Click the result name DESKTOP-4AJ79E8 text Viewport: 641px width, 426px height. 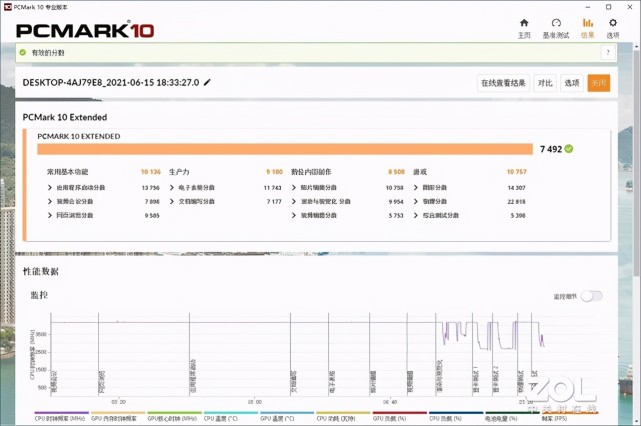pos(111,83)
